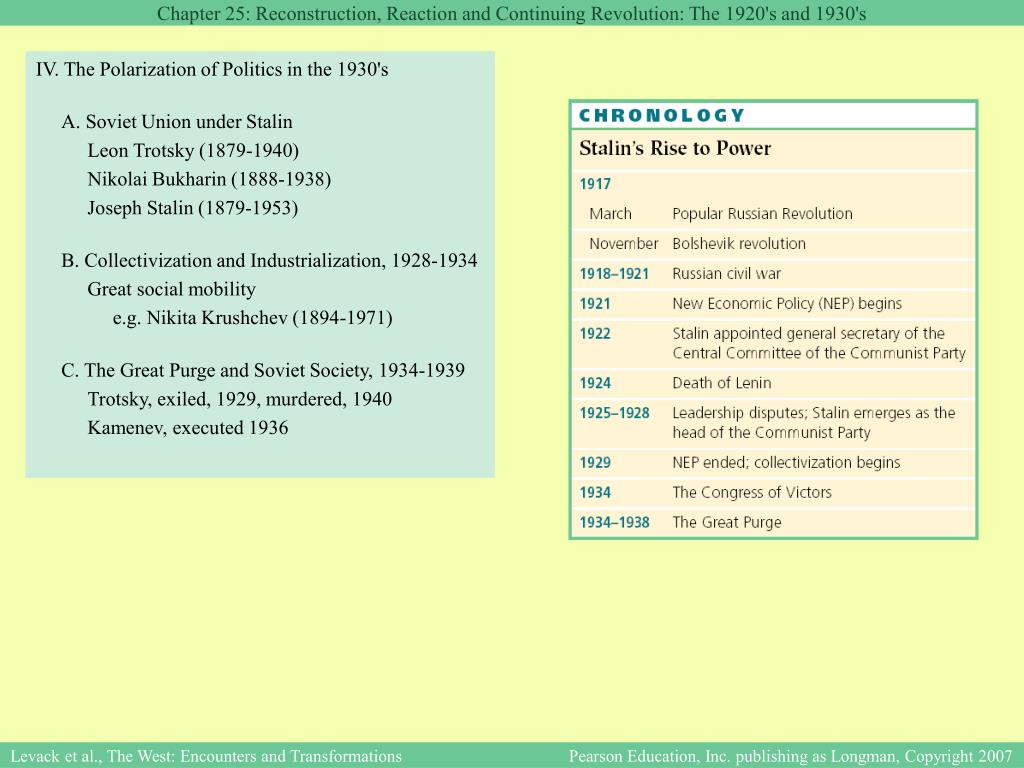The width and height of the screenshot is (1024, 768).
Task: Click the CHRONOLOGY table header
Action: (x=662, y=116)
